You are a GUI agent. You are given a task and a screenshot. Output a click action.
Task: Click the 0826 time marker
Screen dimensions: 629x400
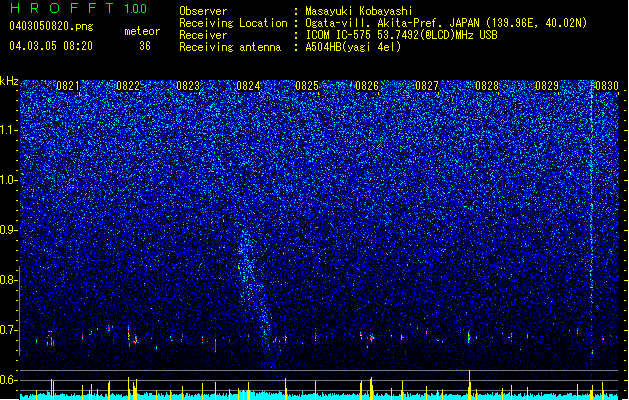pos(367,86)
